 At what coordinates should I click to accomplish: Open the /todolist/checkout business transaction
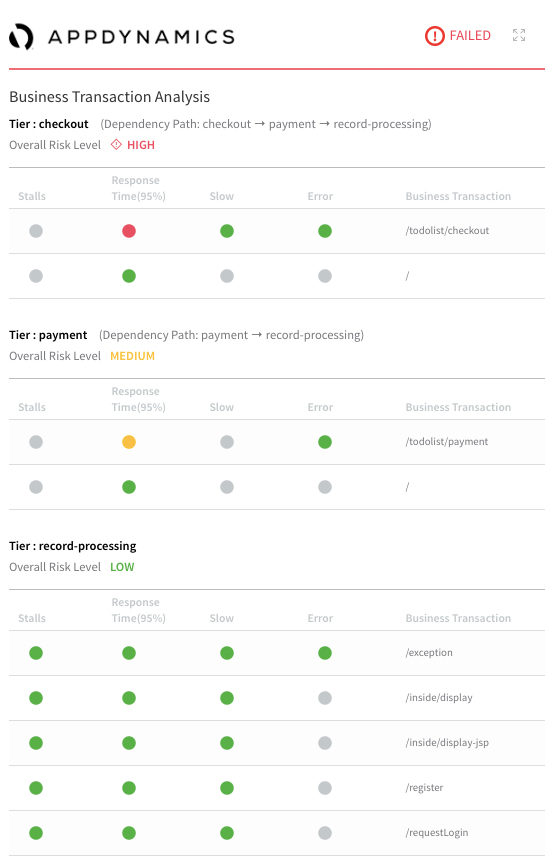coord(447,231)
